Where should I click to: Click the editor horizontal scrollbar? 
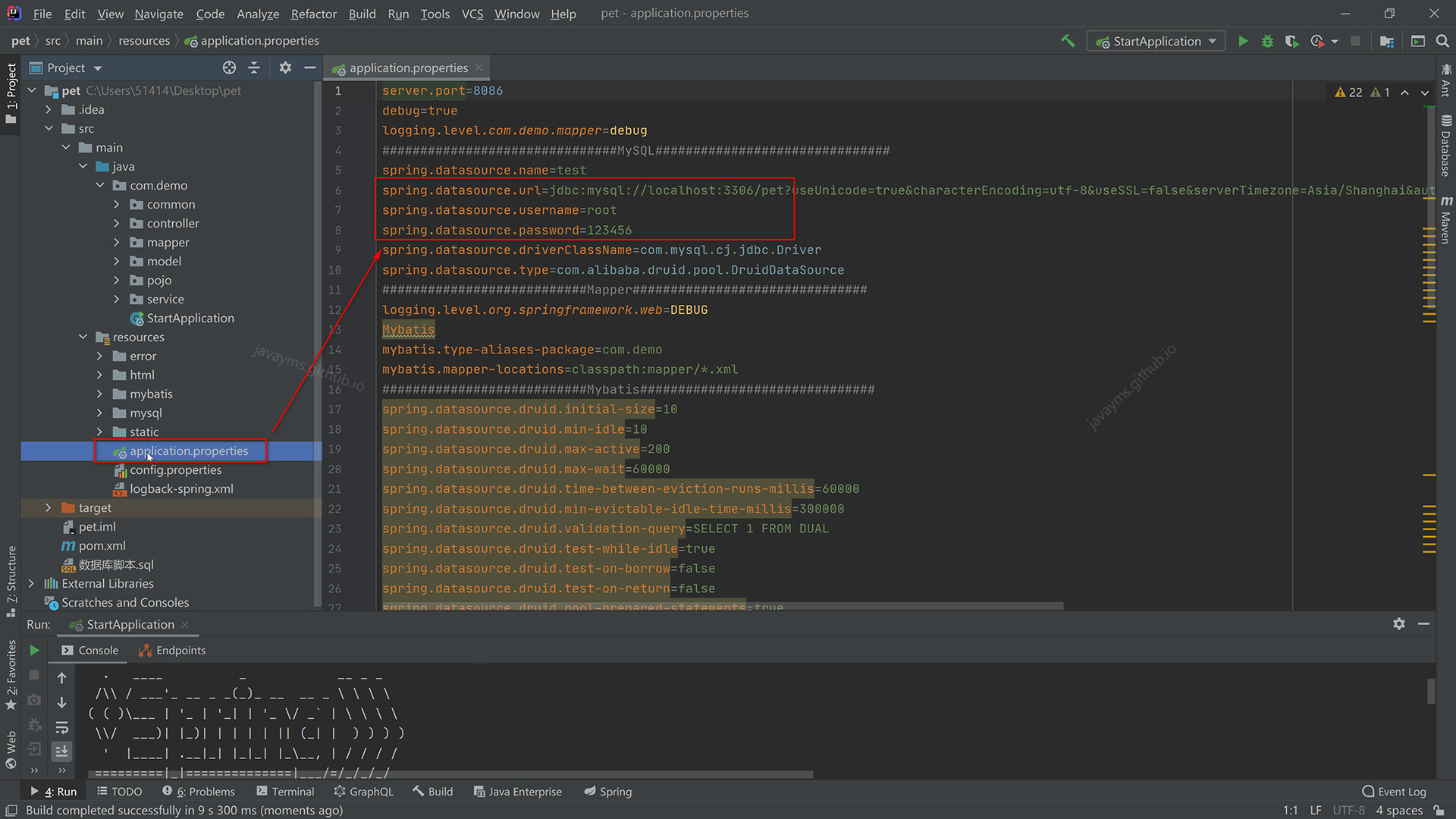click(722, 606)
